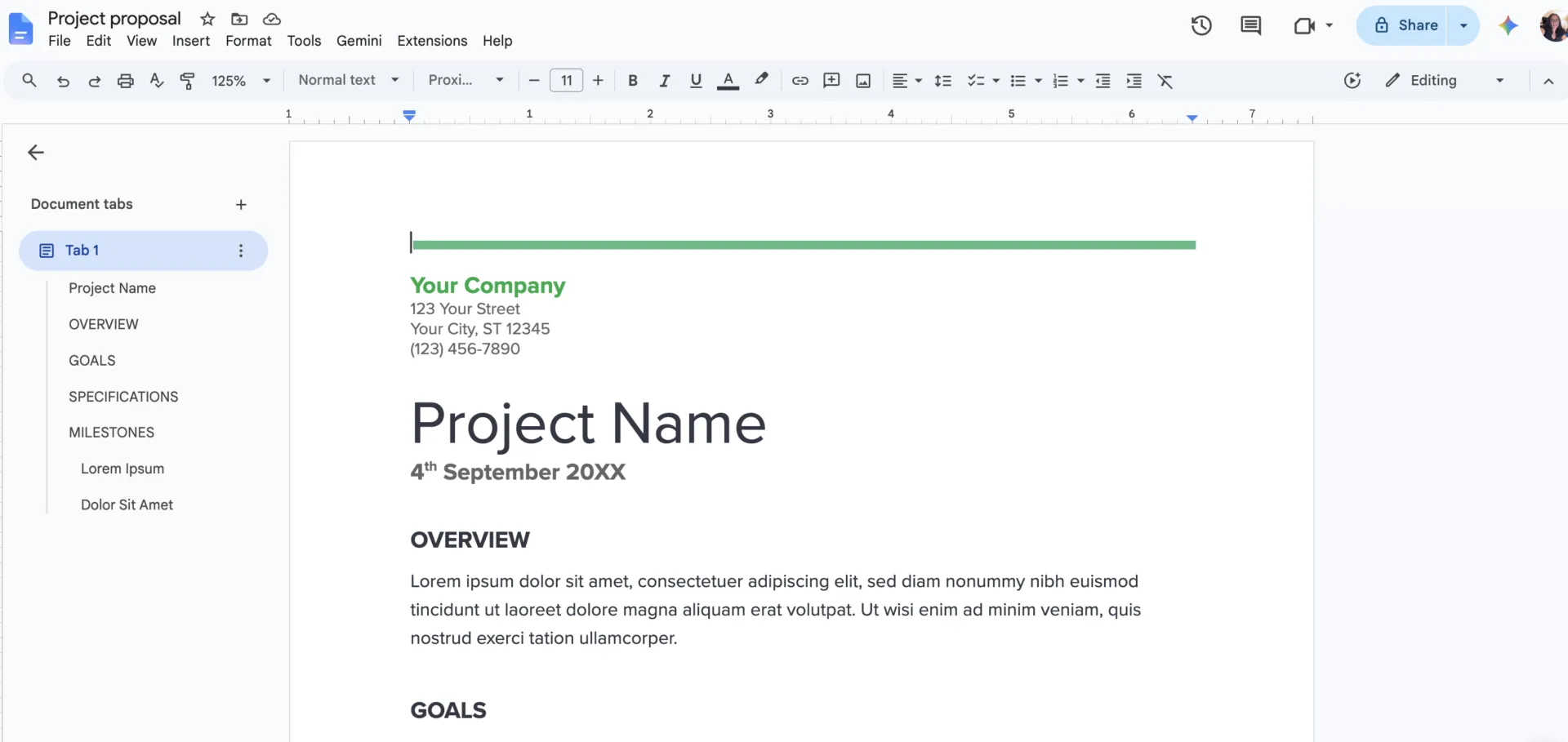Open Share options dropdown arrow
The height and width of the screenshot is (742, 1568).
coord(1463,25)
